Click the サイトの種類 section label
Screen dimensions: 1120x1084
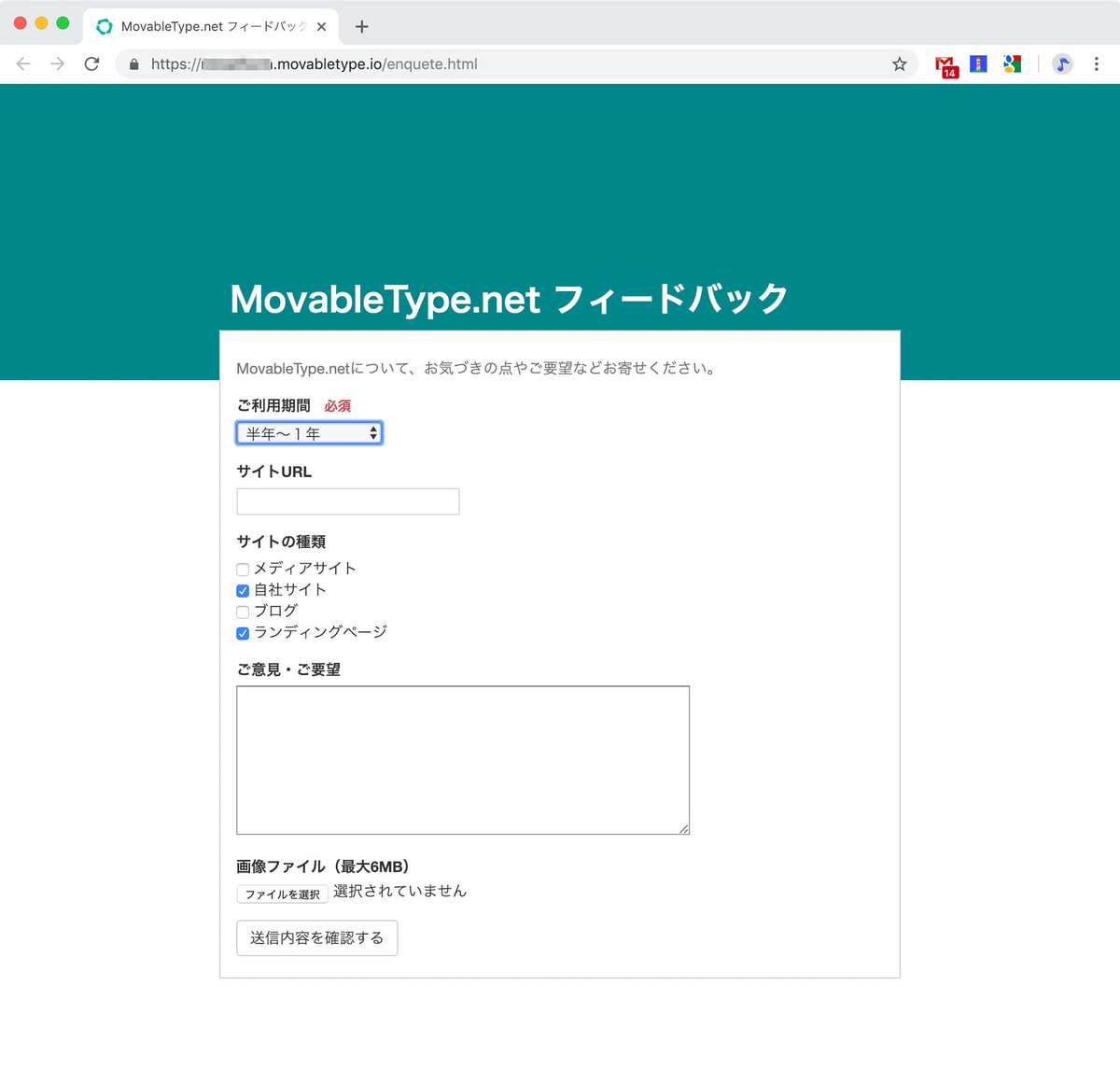click(281, 542)
